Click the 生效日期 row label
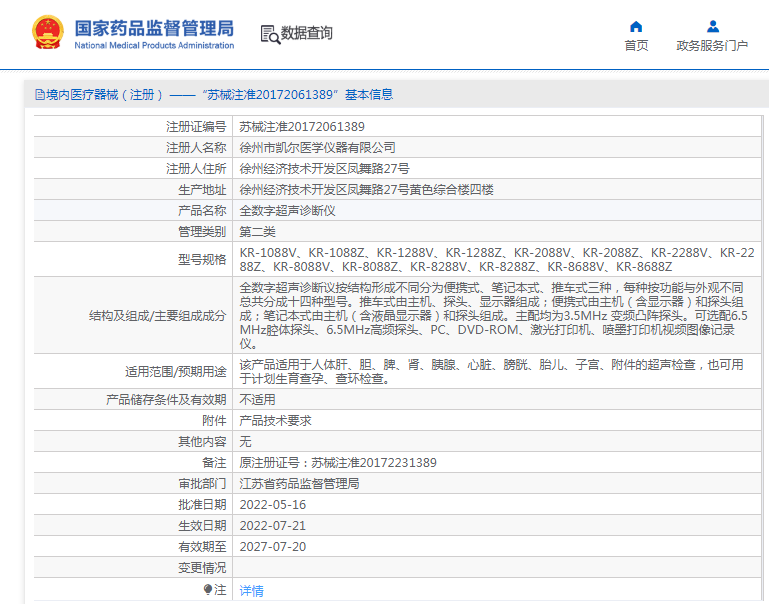 point(202,526)
